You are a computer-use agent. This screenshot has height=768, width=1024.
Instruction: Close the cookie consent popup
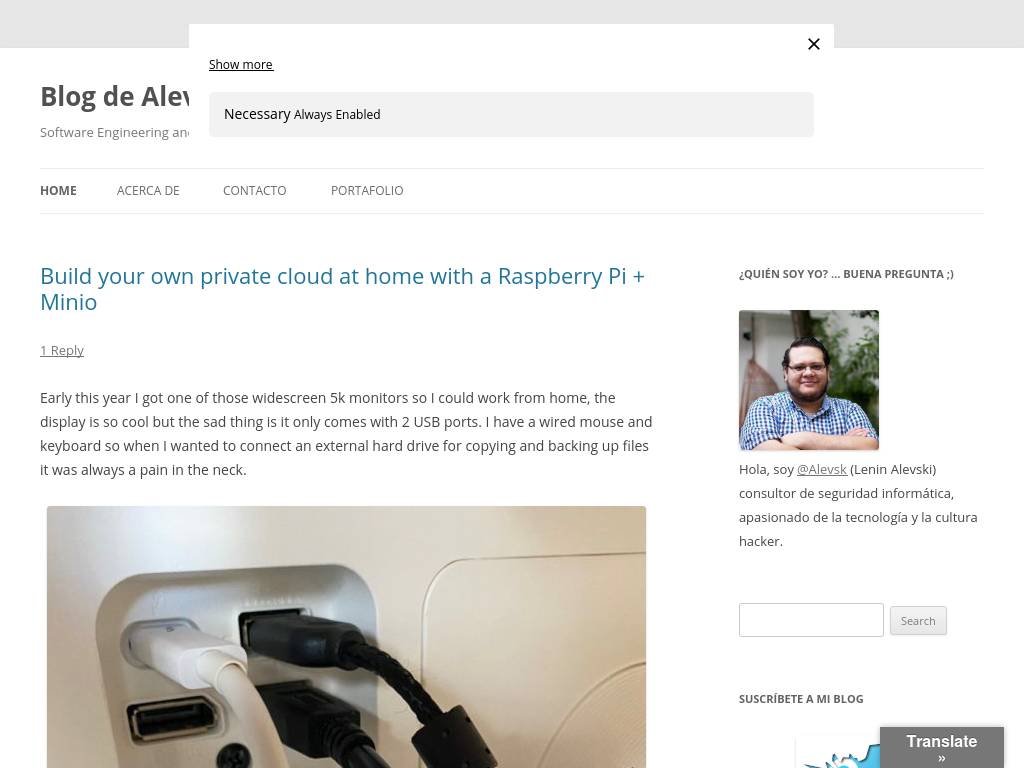point(813,44)
